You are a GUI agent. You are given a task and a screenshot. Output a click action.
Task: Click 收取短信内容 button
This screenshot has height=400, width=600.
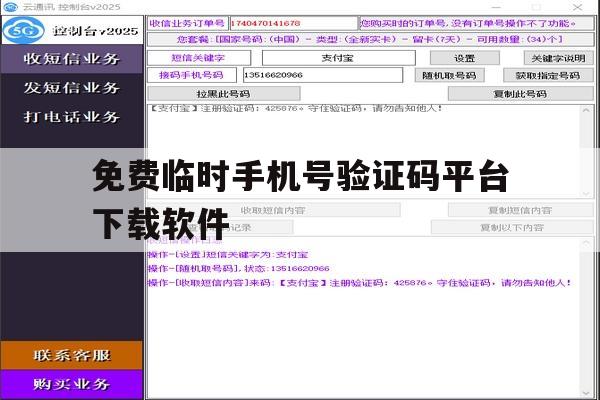point(274,210)
